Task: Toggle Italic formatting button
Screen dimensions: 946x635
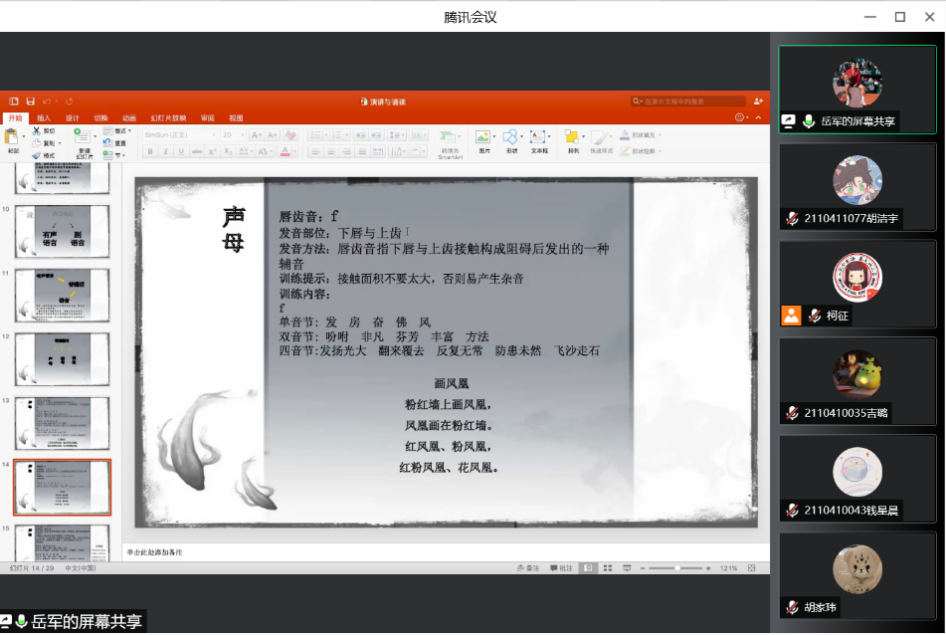Action: [x=165, y=152]
